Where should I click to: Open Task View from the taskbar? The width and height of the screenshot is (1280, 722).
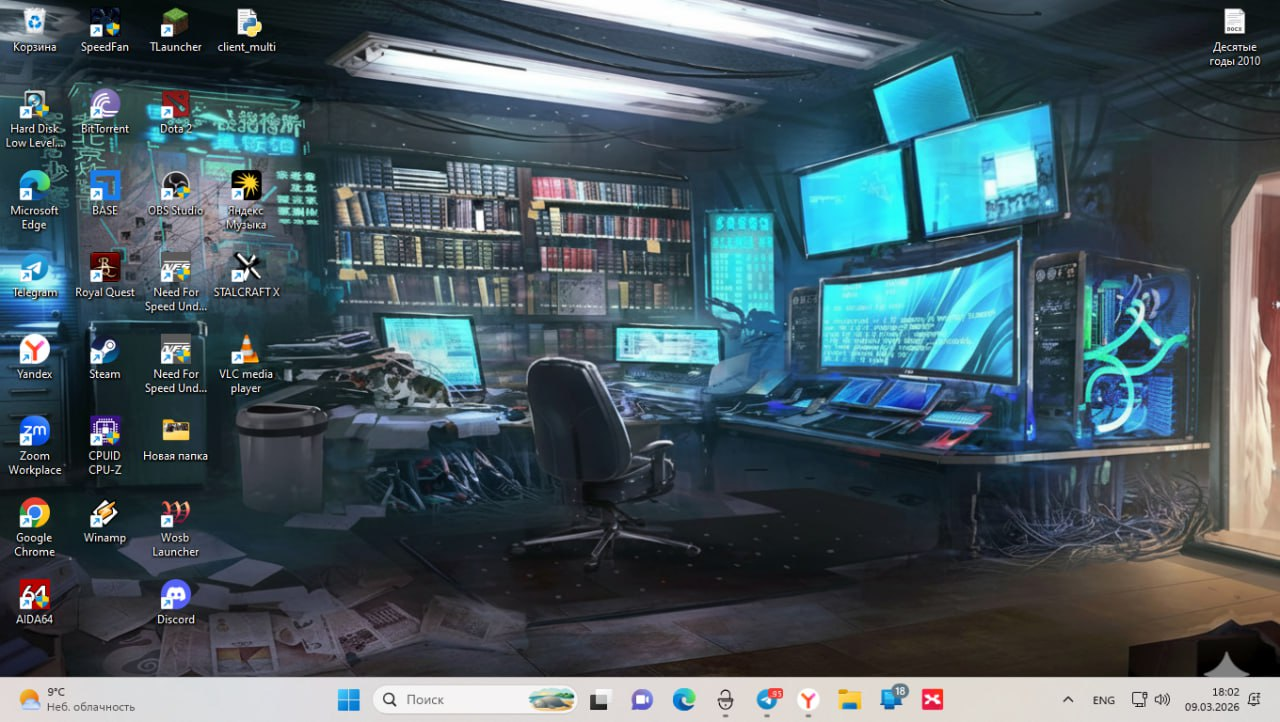600,700
